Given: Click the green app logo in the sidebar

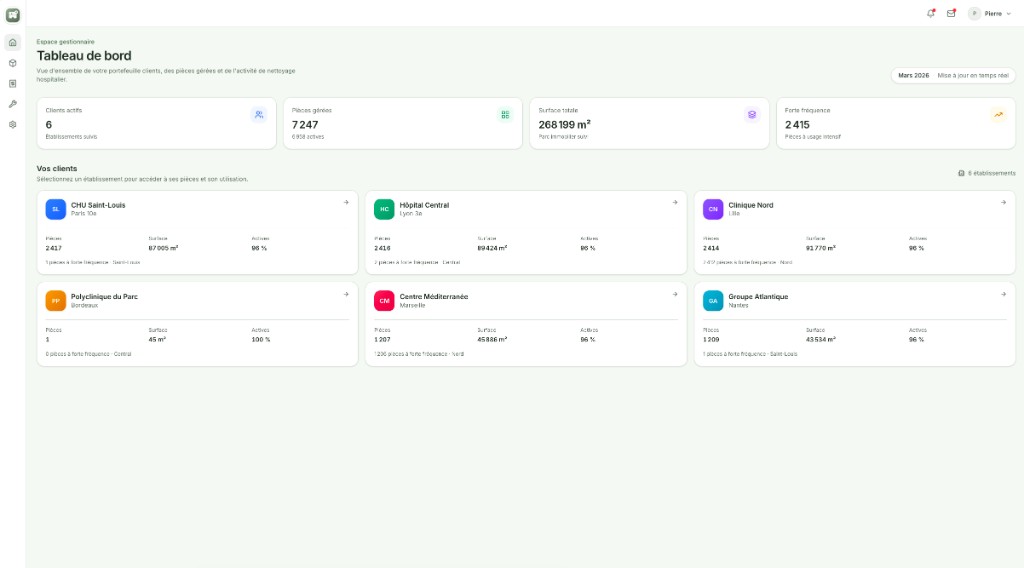Looking at the screenshot, I should point(12,15).
